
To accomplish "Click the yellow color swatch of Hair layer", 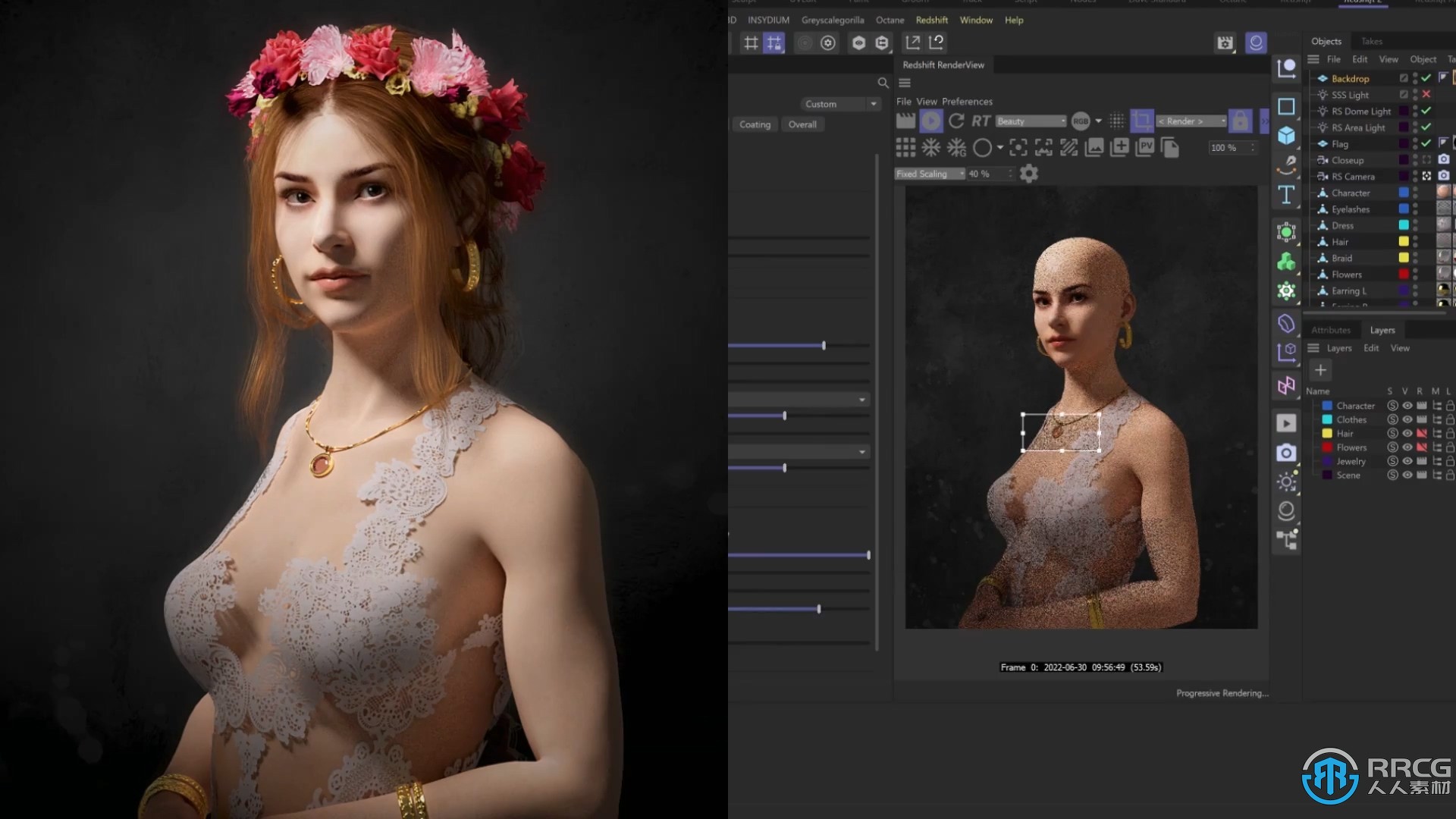I will (1327, 434).
